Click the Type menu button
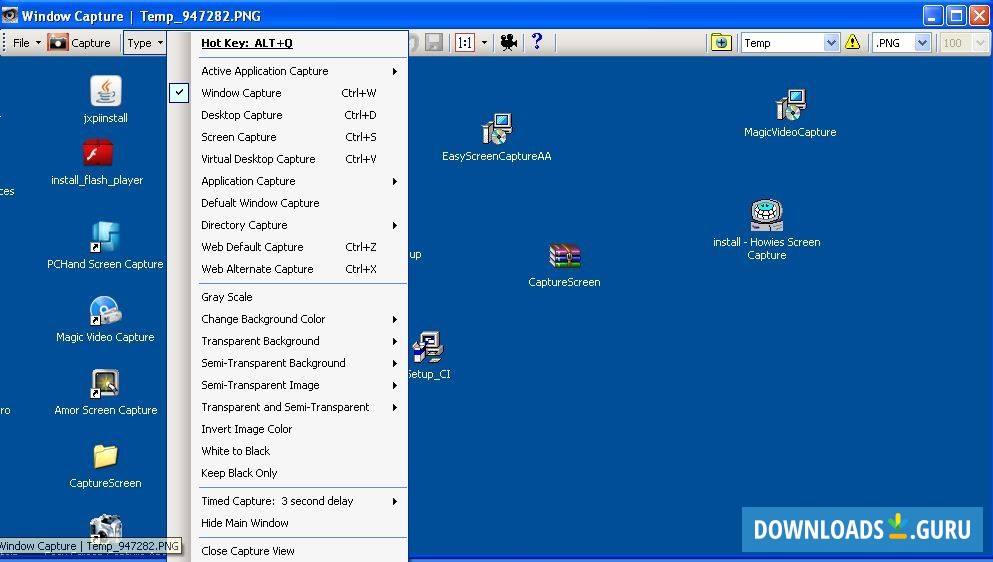 [144, 42]
